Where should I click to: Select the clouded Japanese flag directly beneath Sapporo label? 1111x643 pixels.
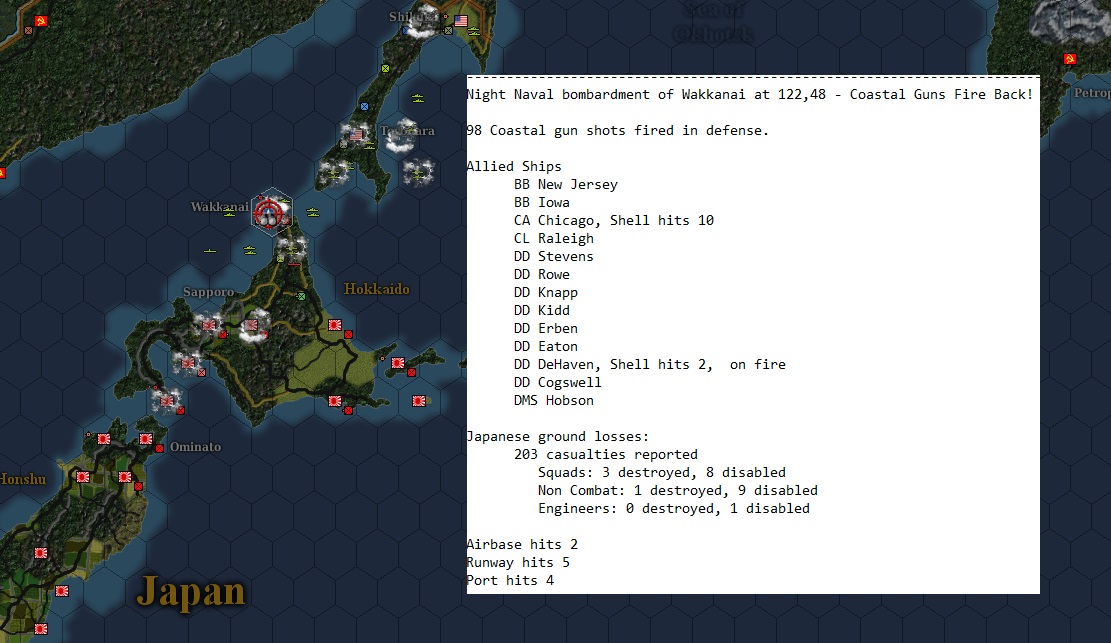click(x=209, y=325)
